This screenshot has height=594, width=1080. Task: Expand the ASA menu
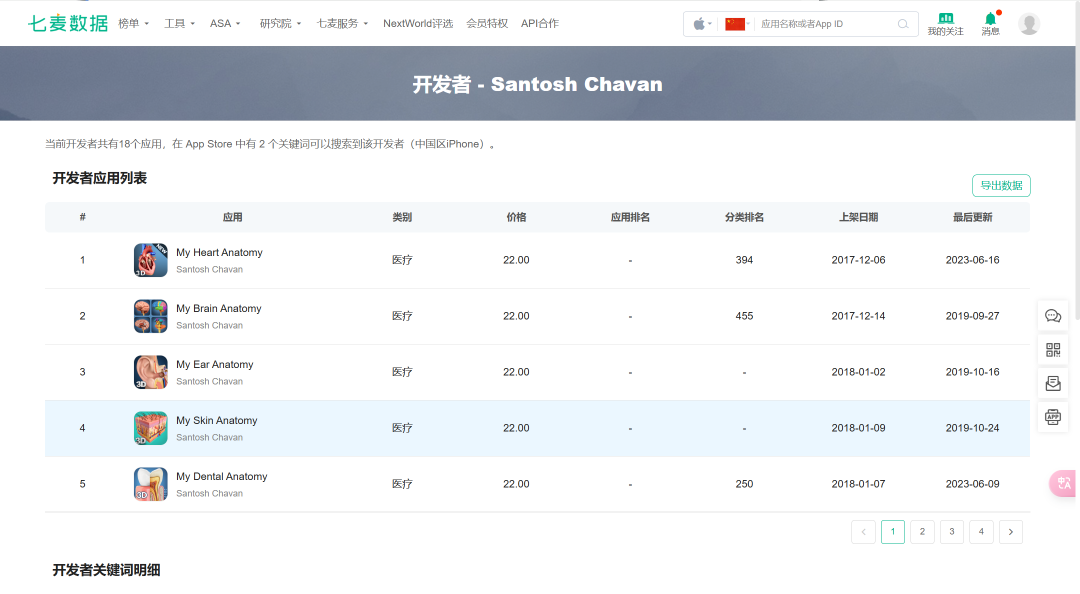click(225, 23)
